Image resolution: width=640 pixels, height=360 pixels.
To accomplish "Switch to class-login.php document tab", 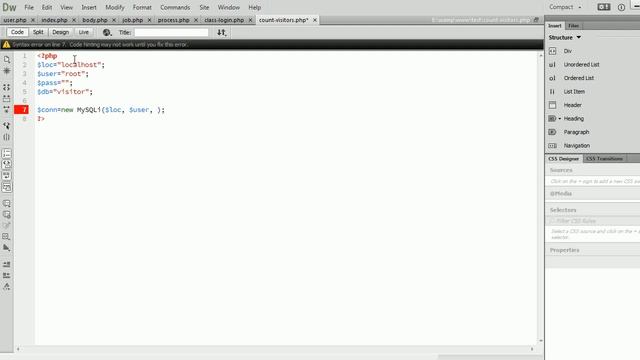I will [224, 20].
